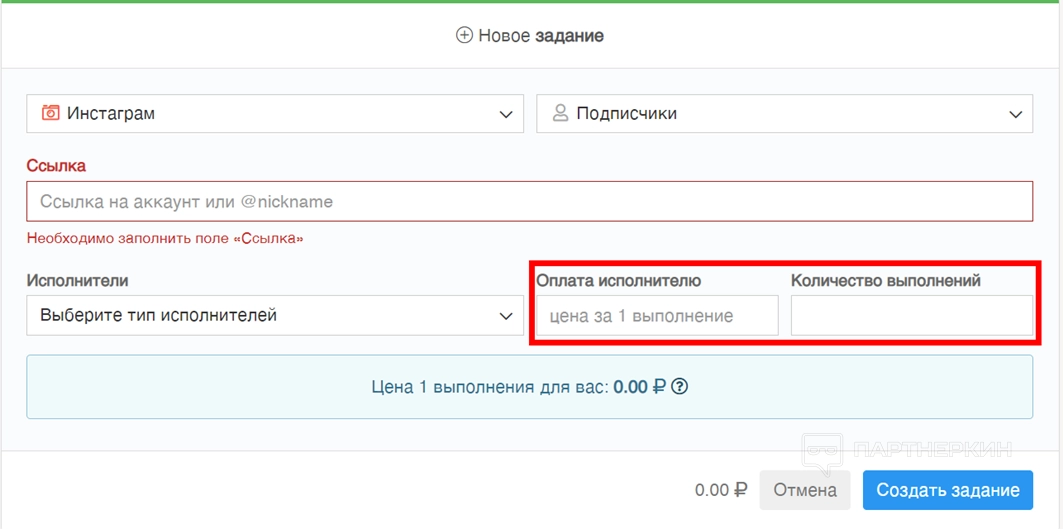The image size is (1063, 529).
Task: Click the Оплата исполнителю label text
Action: (x=618, y=281)
